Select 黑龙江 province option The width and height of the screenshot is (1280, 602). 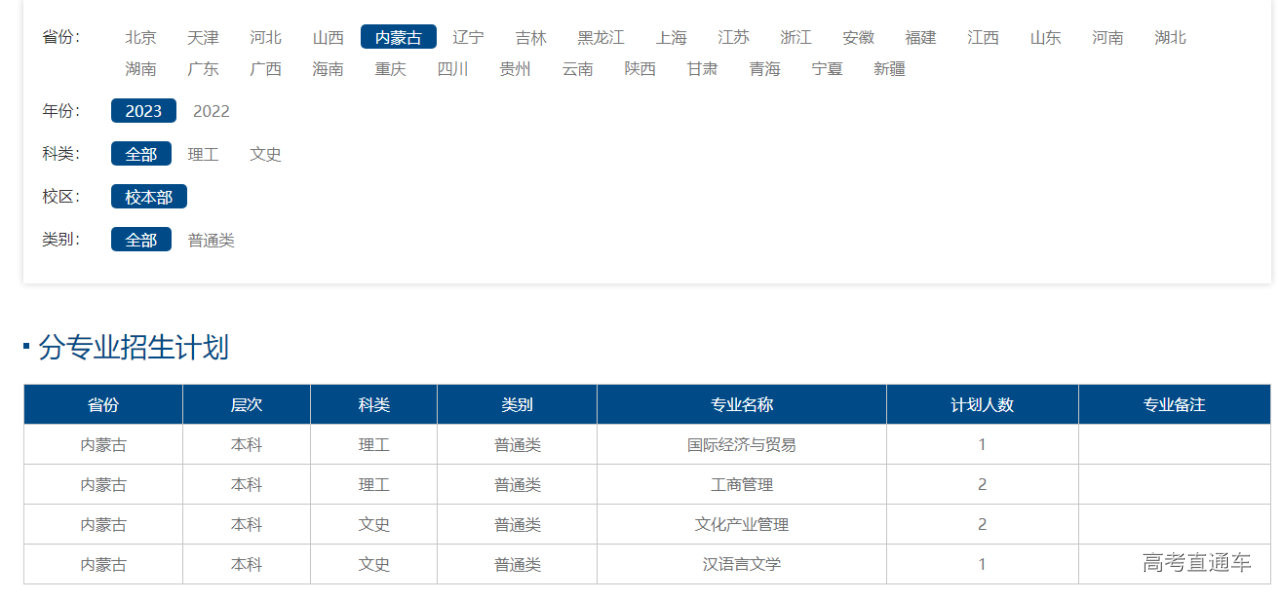(x=600, y=38)
